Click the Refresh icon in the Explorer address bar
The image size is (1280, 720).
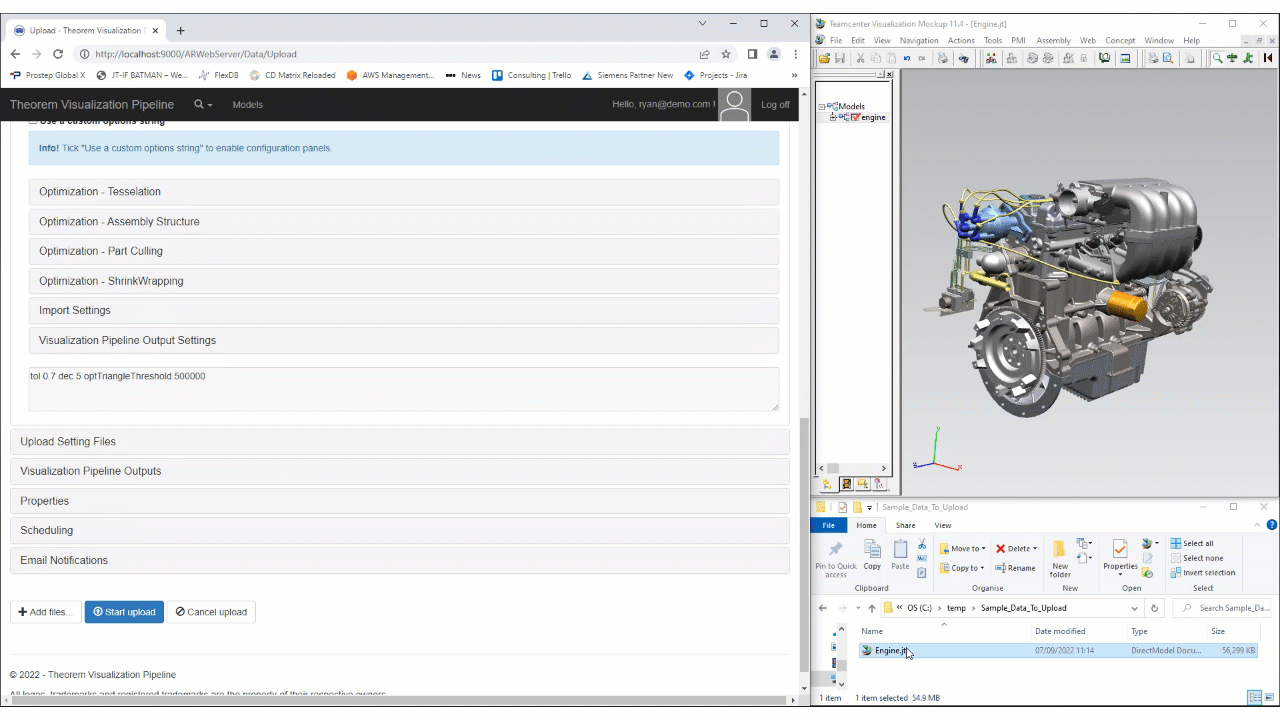click(1154, 607)
